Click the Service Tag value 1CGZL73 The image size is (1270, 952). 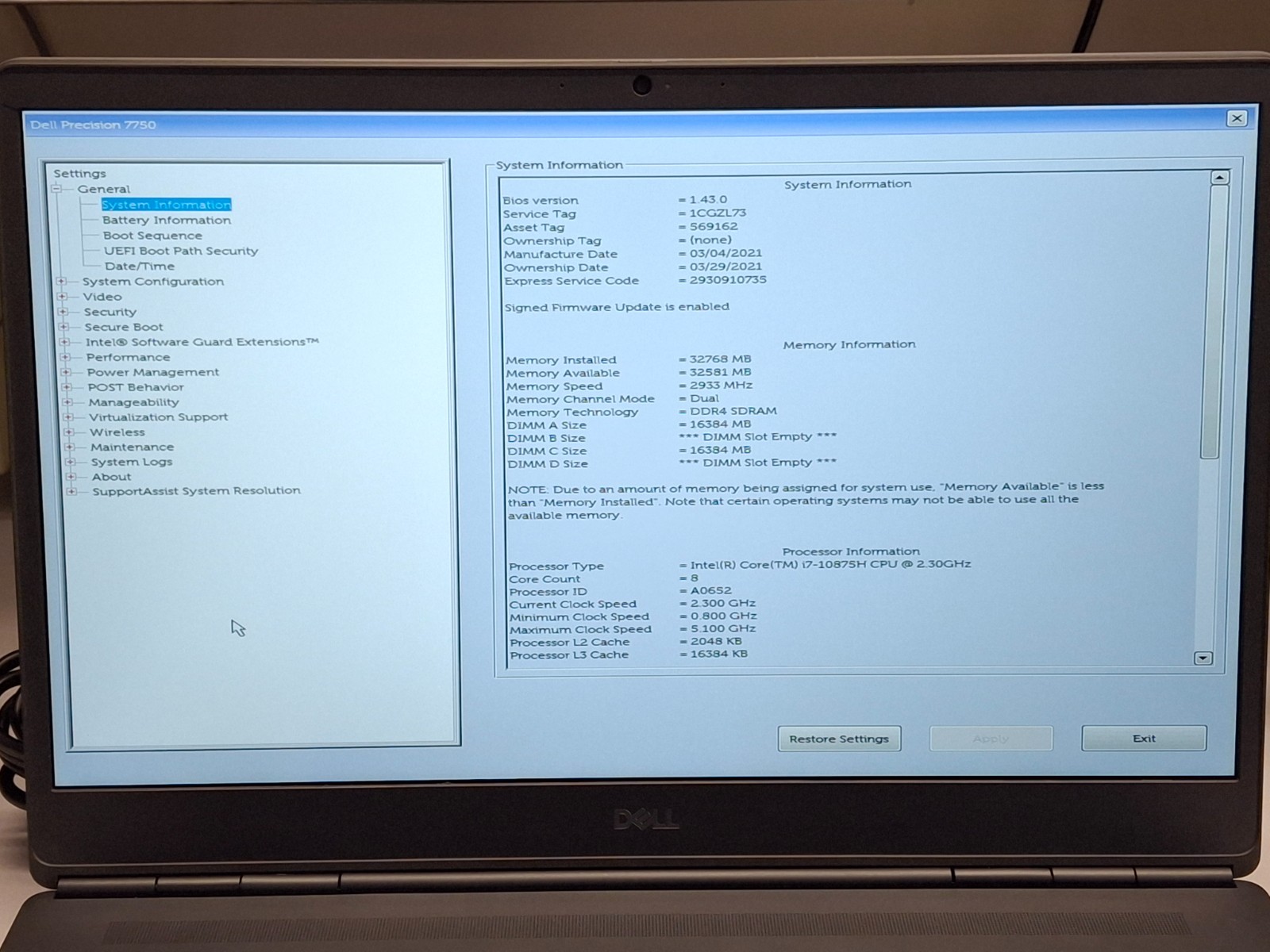pyautogui.click(x=718, y=213)
